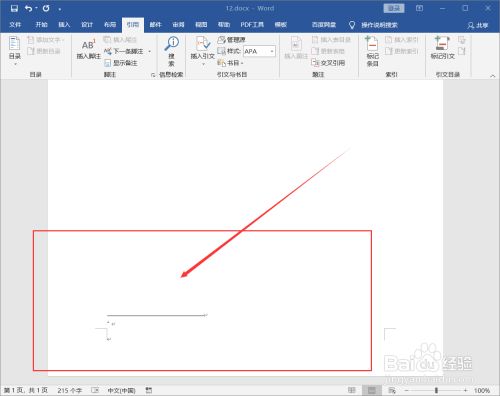Switch to Read Mode view icon
Viewport: 500px width, 396px height.
click(x=352, y=390)
